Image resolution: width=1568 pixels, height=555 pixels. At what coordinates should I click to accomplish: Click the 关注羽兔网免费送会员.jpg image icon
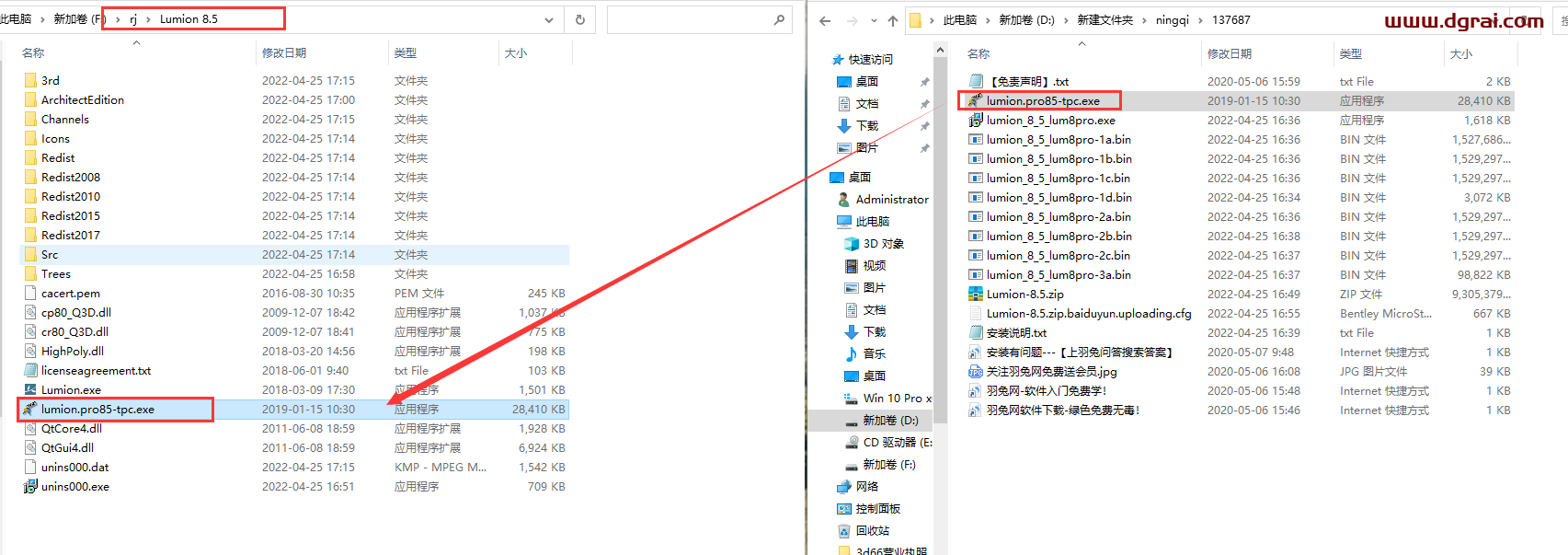point(976,371)
